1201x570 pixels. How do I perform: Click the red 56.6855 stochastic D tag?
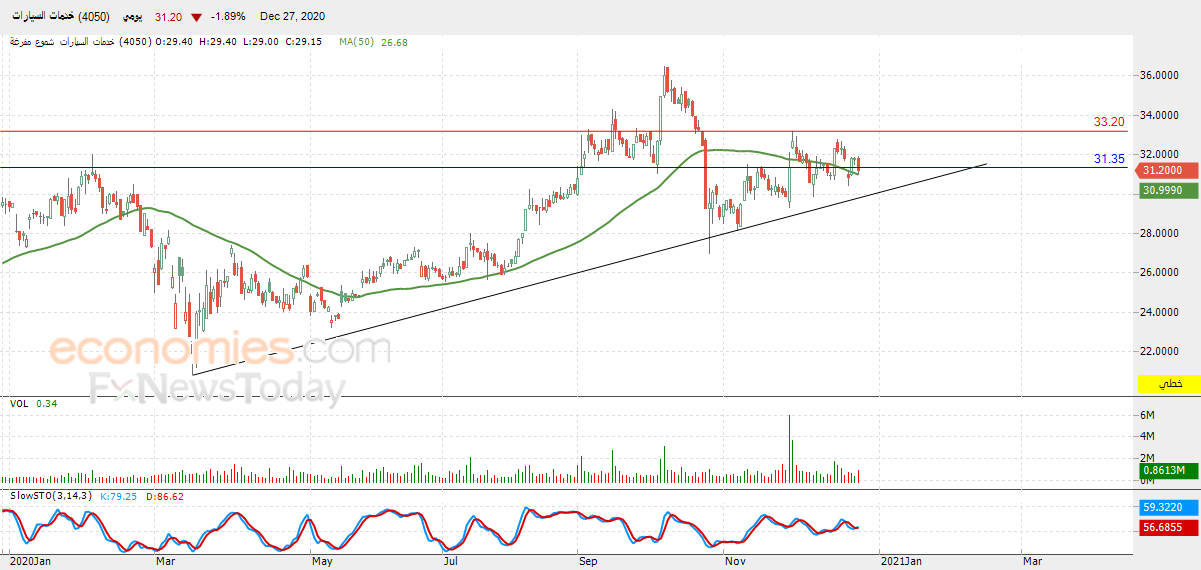click(1166, 526)
